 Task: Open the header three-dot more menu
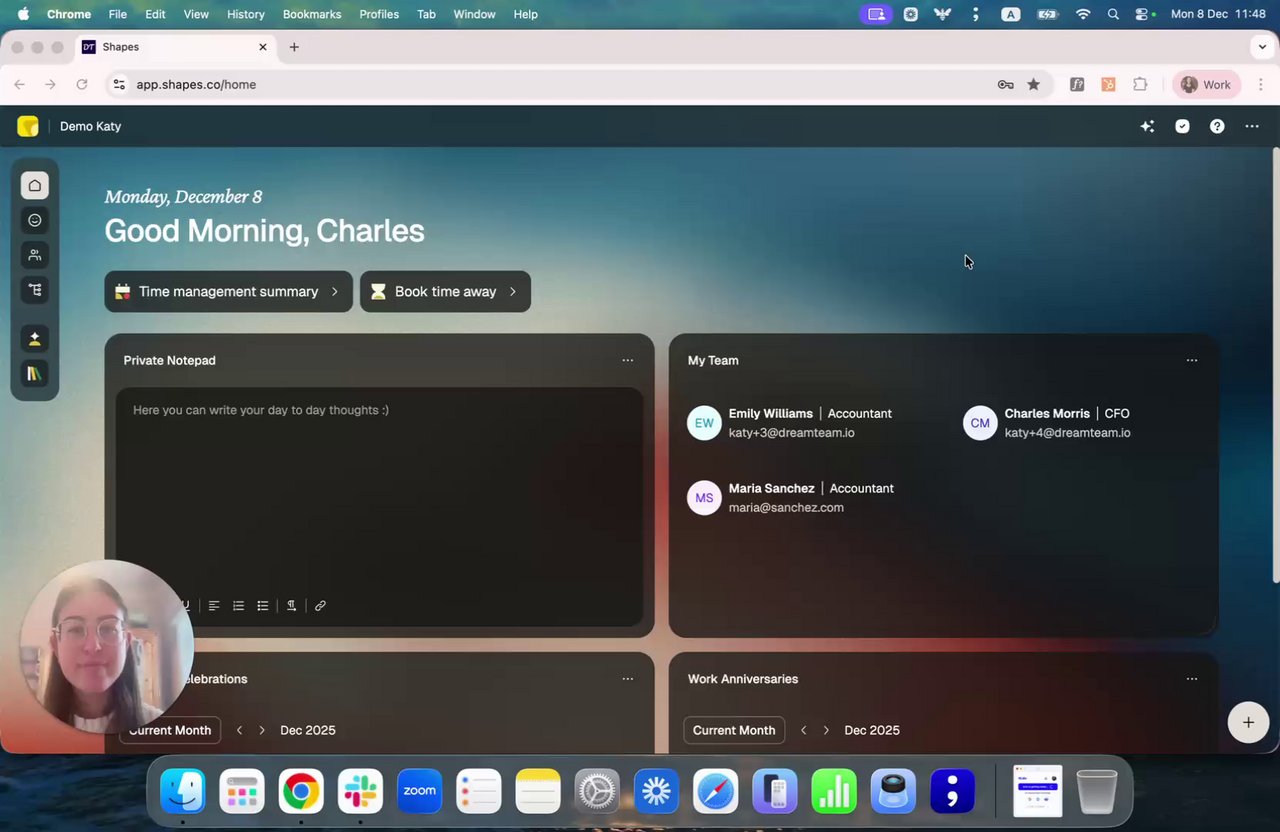click(x=1252, y=126)
